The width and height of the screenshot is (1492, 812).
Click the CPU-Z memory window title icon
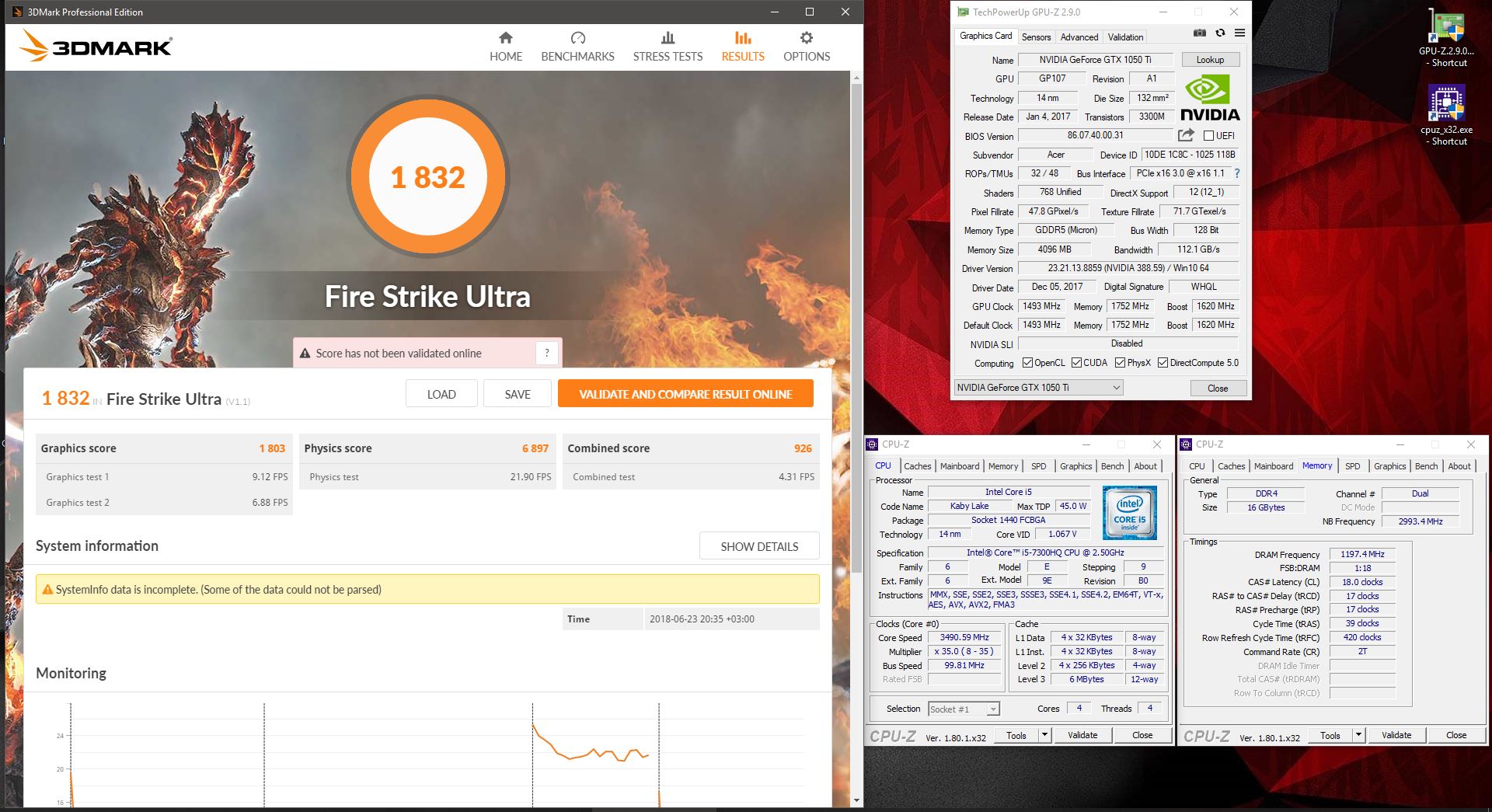(1186, 444)
